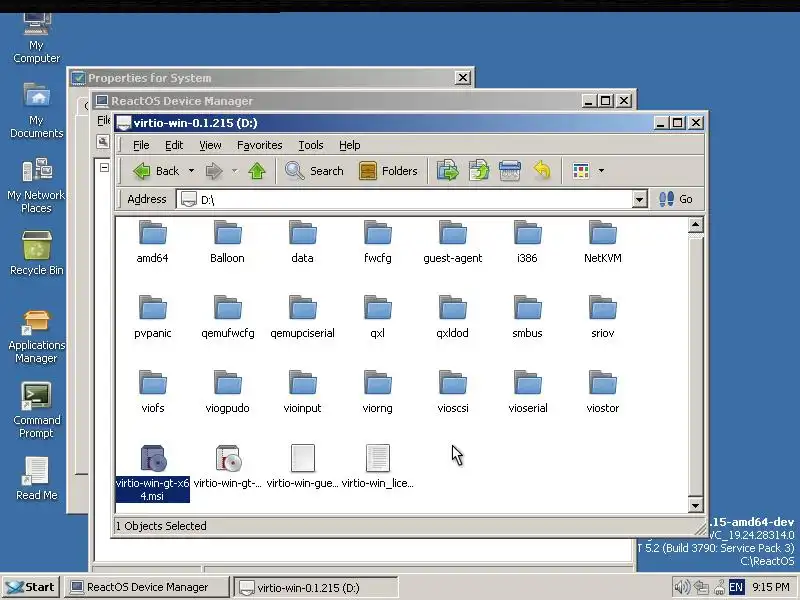Click the EN language indicator
800x600 pixels.
click(736, 587)
